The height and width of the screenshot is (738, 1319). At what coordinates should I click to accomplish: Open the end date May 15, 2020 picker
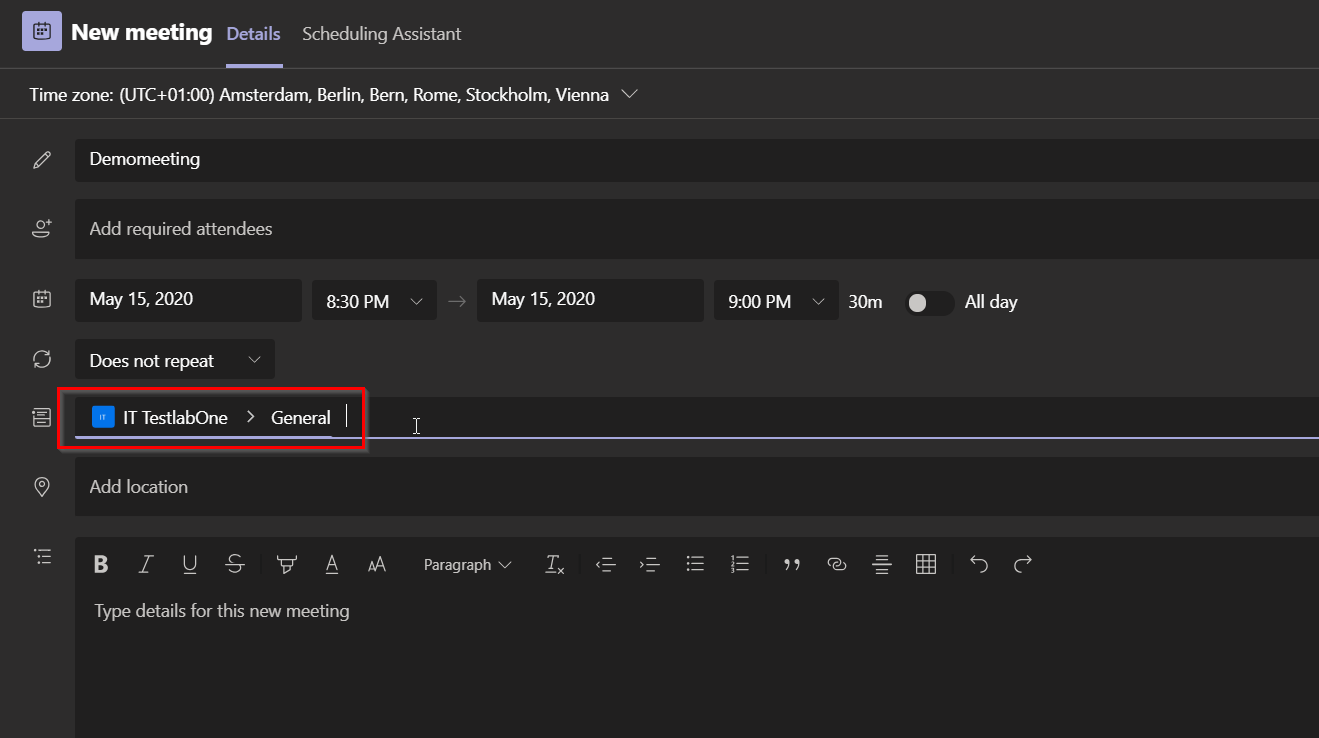[x=590, y=300]
